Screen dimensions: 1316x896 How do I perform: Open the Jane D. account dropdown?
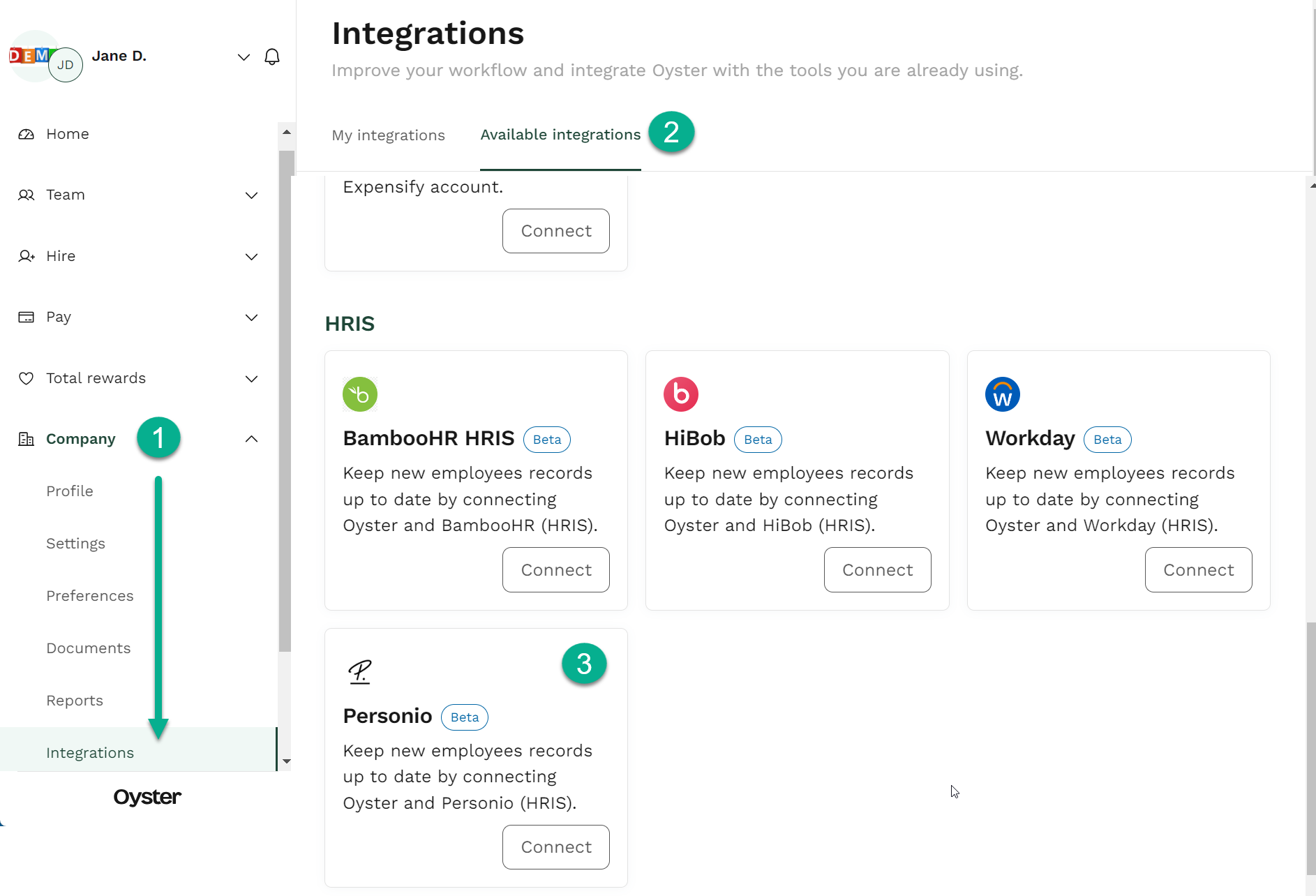[244, 57]
